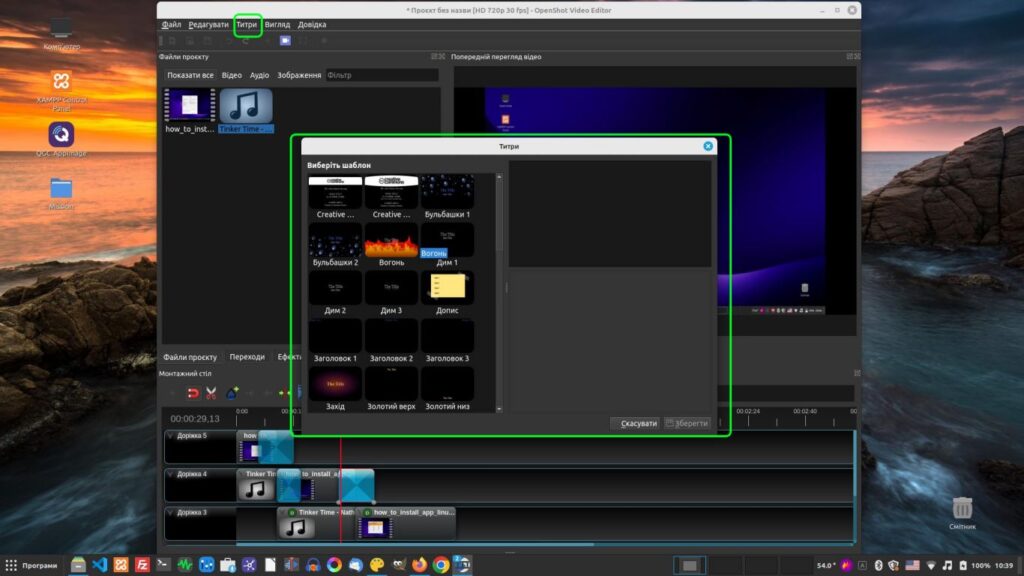Screen dimensions: 1024x576
Task: Launch FileZilla from the taskbar
Action: click(142, 565)
